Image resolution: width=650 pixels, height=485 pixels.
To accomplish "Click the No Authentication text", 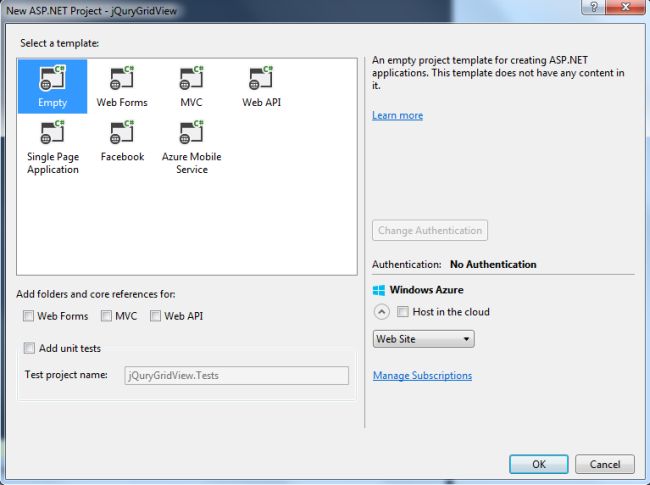I will [493, 264].
